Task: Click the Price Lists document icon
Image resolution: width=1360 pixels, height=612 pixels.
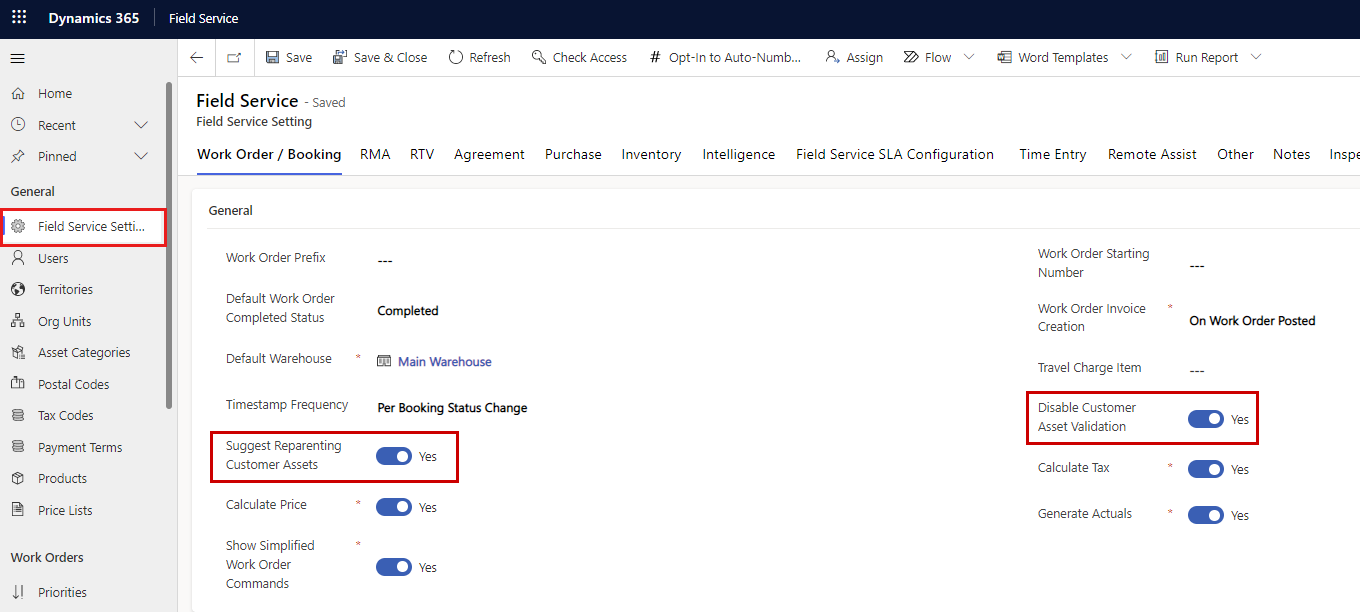Action: tap(18, 510)
